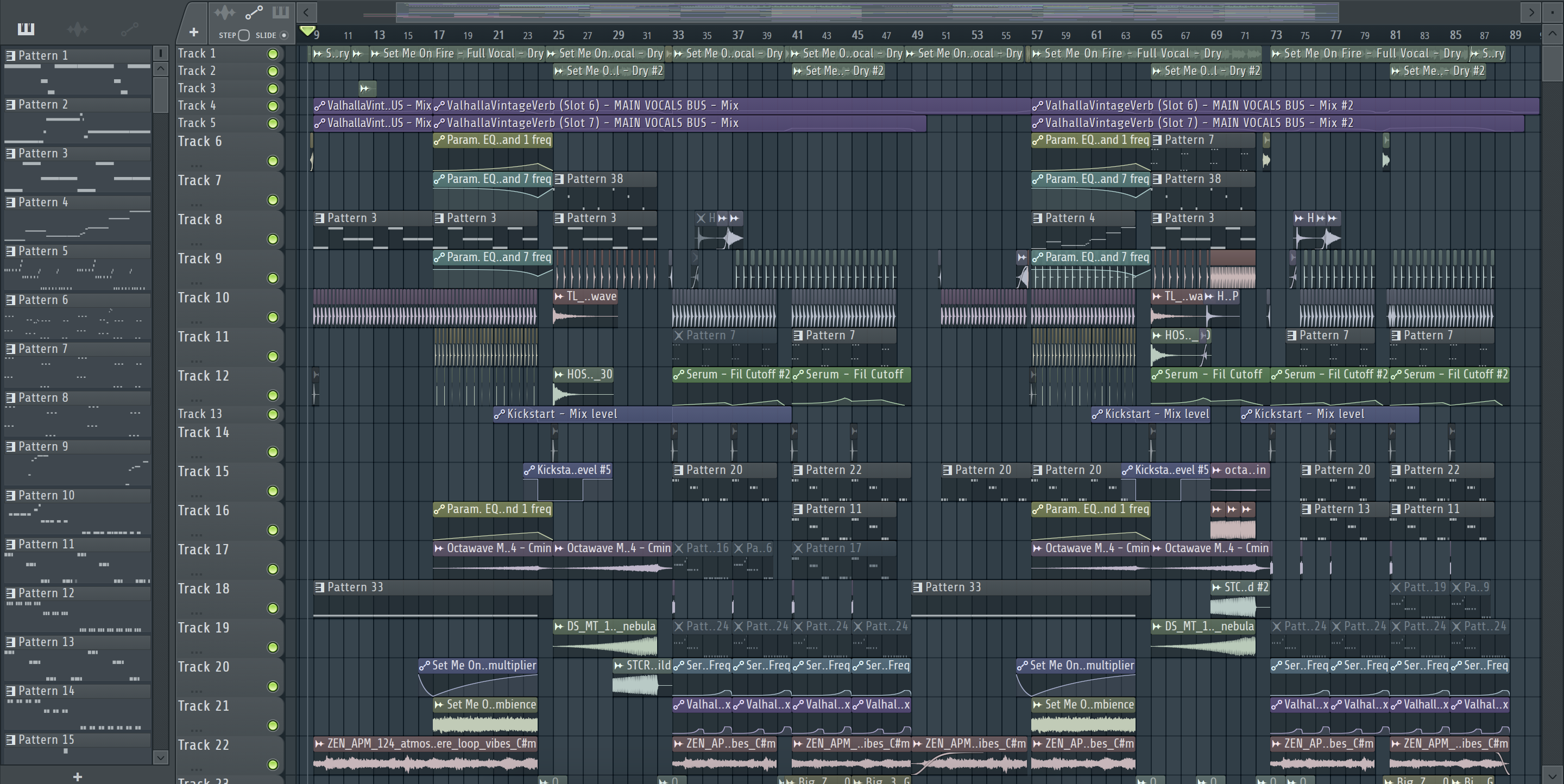Click bar 33 on the timeline ruler
Image resolution: width=1564 pixels, height=784 pixels.
tap(678, 35)
